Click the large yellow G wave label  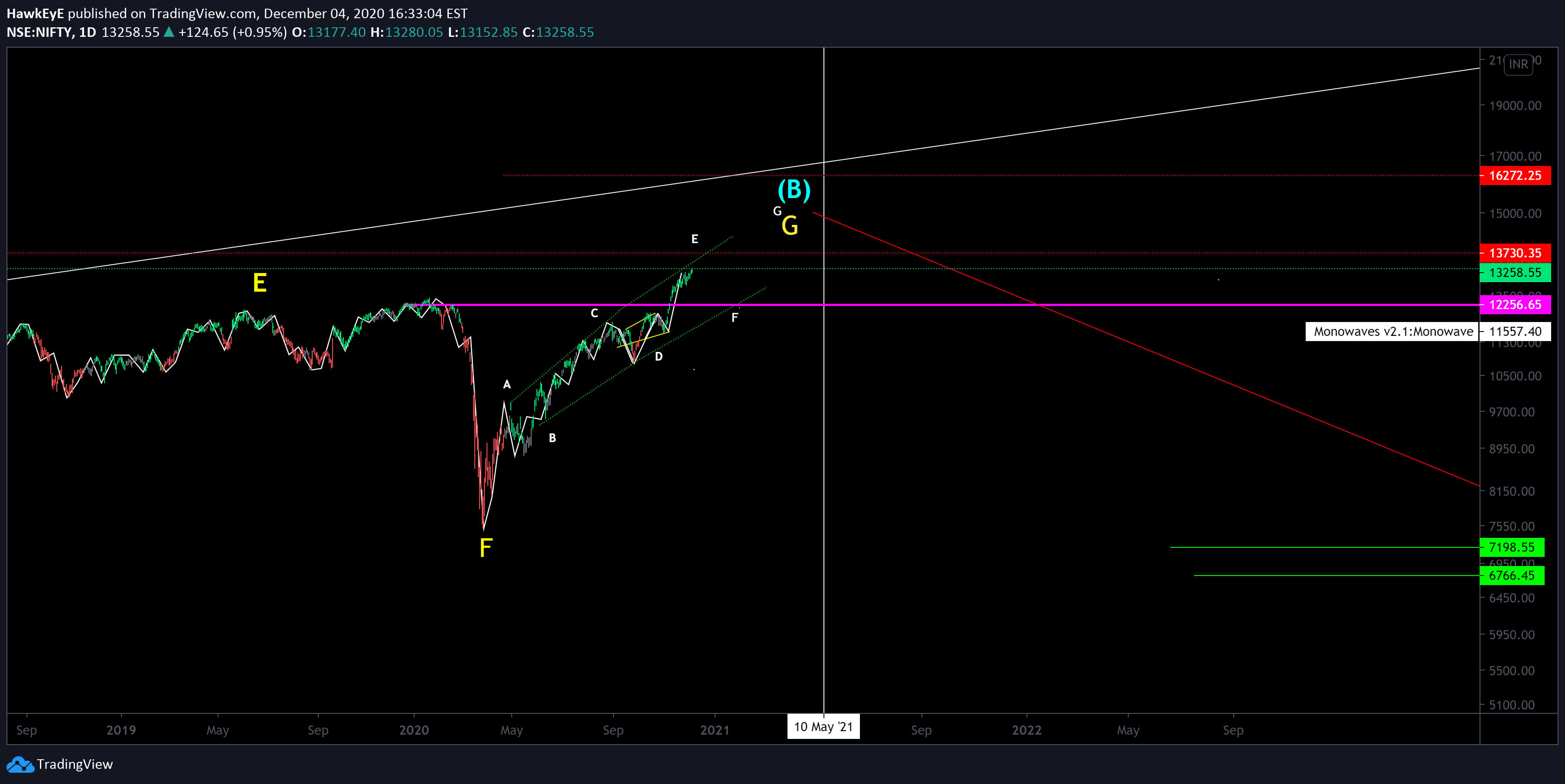[x=790, y=226]
